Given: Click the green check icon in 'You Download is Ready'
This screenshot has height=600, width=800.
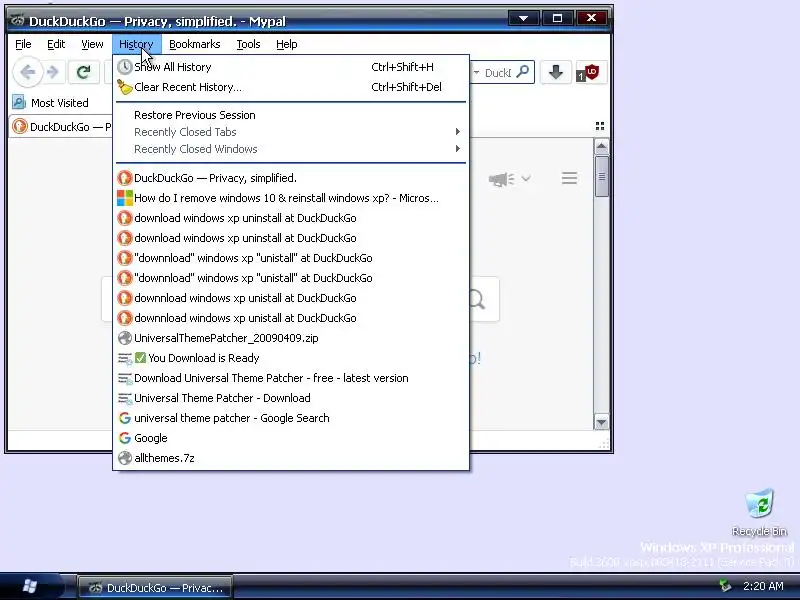Looking at the screenshot, I should pos(140,358).
